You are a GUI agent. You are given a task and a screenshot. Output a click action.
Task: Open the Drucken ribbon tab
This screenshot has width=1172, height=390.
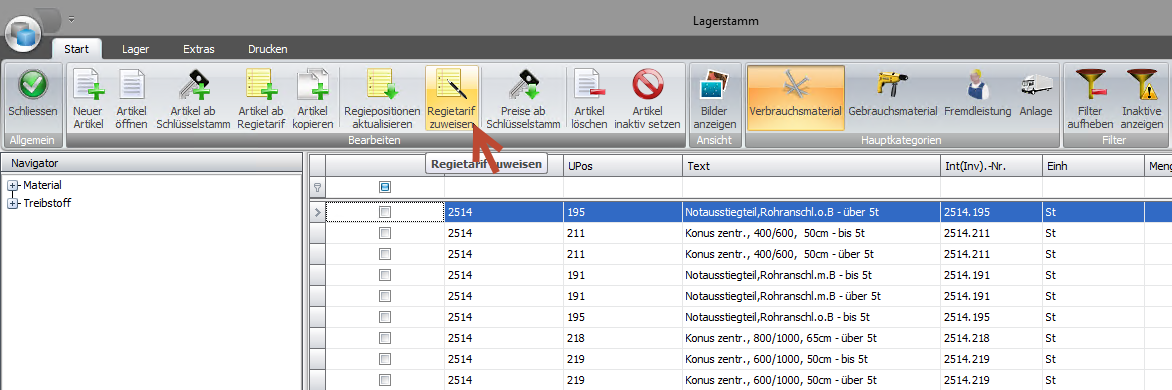pyautogui.click(x=268, y=49)
